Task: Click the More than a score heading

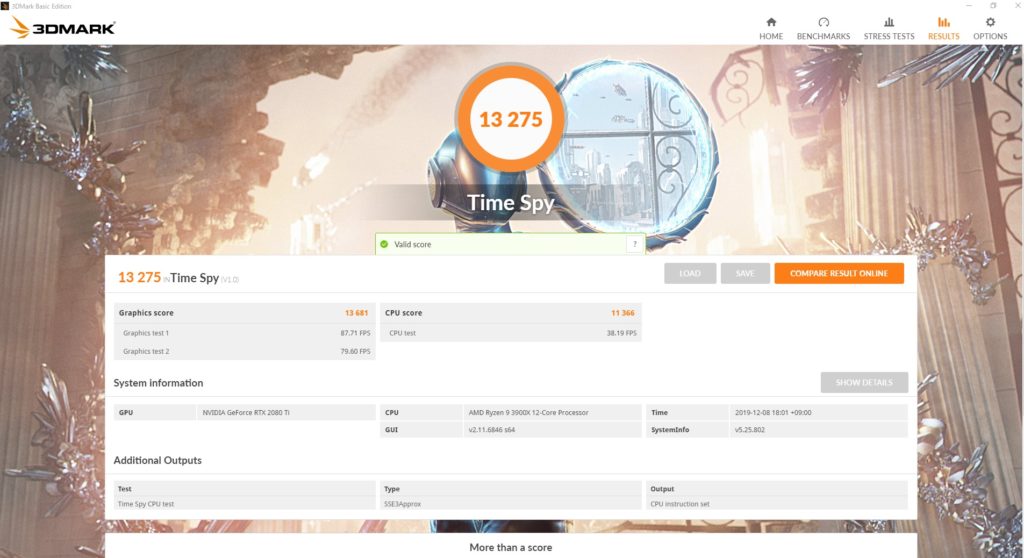Action: [x=511, y=548]
